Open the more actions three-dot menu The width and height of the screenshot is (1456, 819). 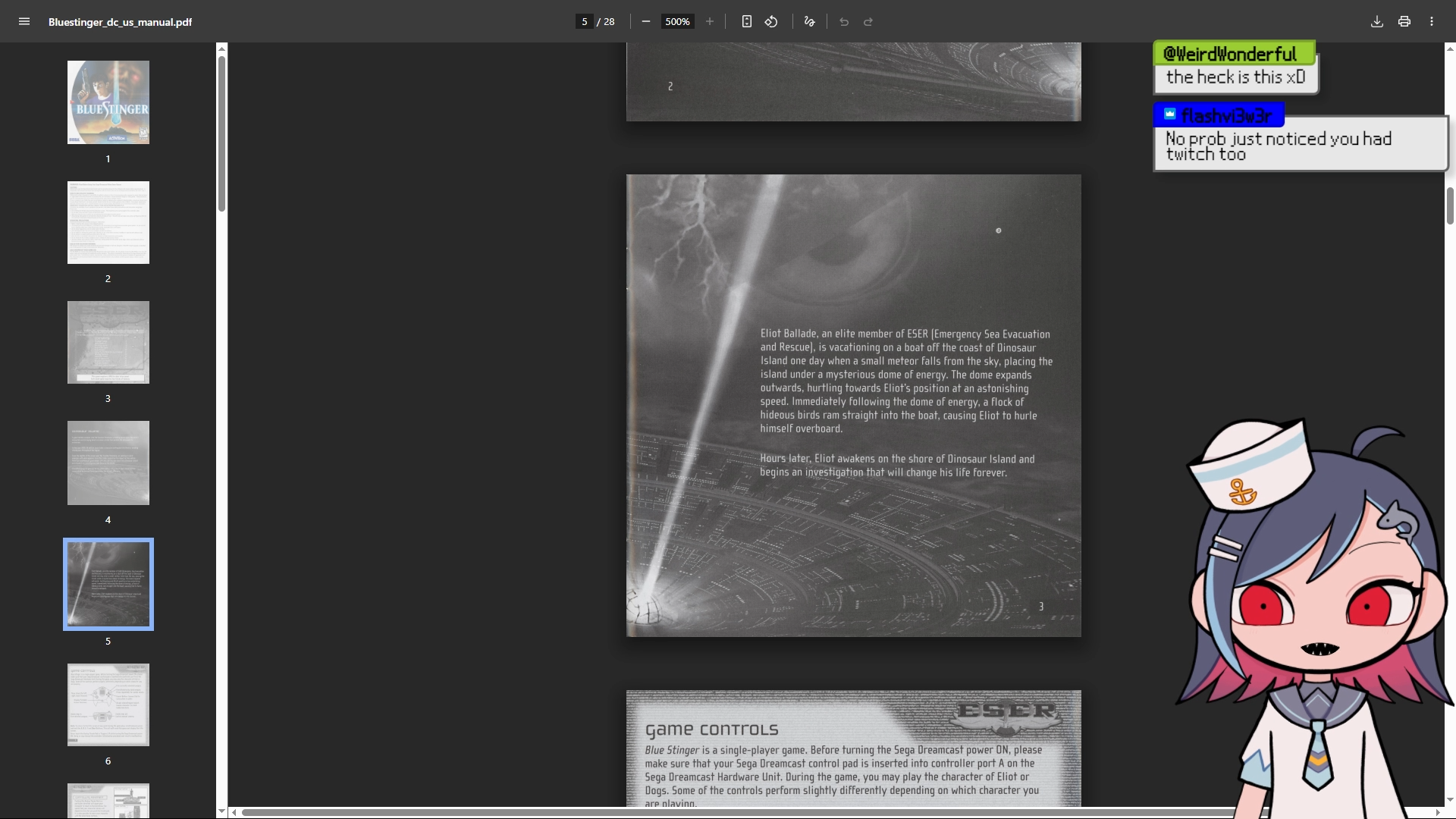[1432, 22]
